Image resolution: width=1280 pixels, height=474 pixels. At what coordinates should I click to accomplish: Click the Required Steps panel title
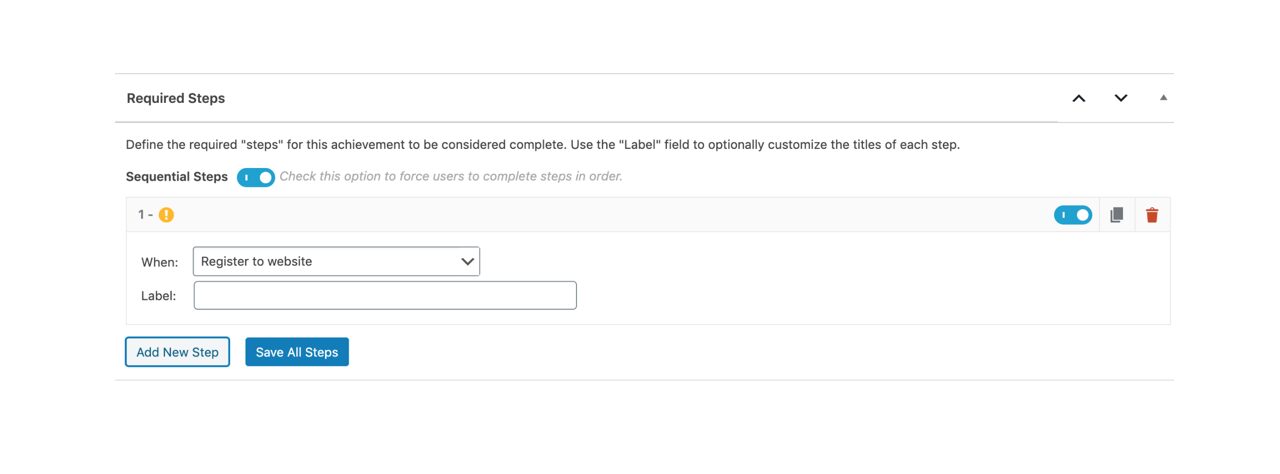176,98
